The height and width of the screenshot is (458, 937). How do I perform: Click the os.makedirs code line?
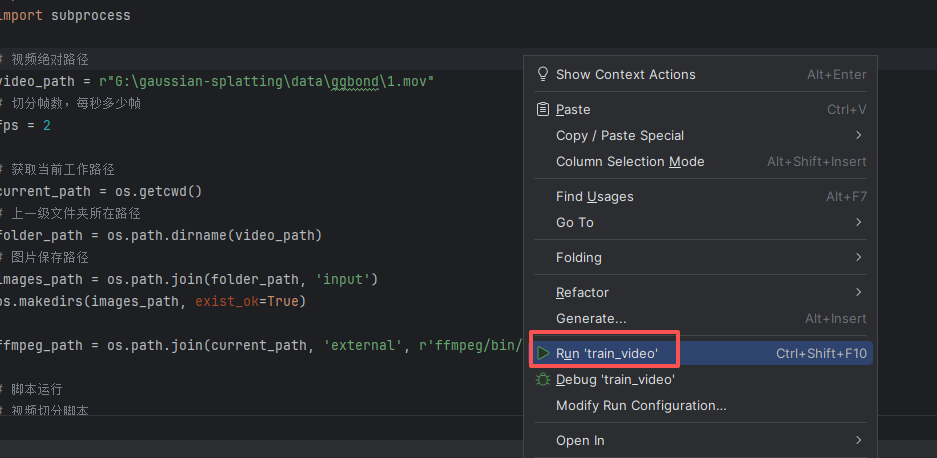150,301
